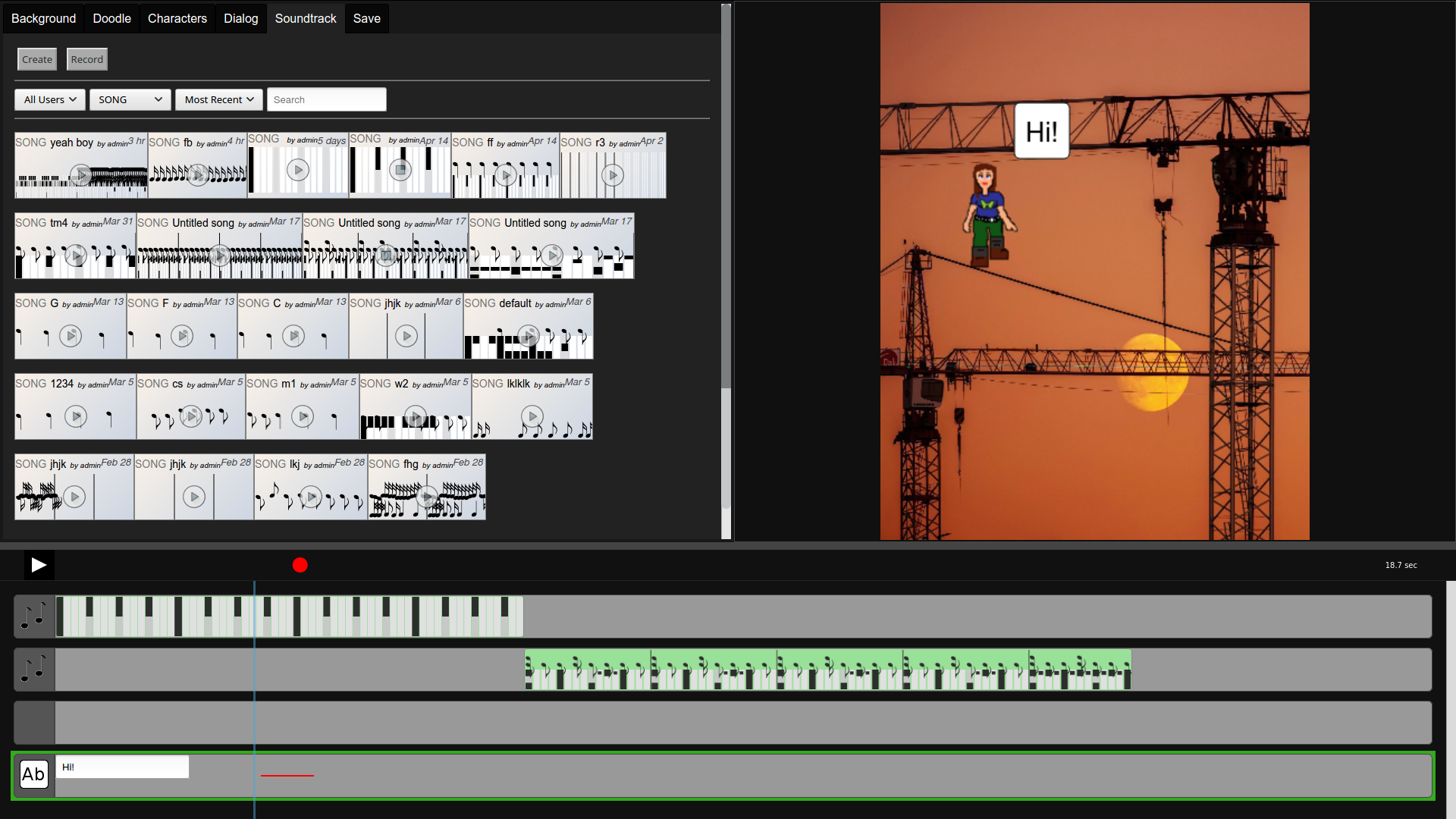
Task: Click the Ab dialog track icon
Action: pyautogui.click(x=34, y=774)
